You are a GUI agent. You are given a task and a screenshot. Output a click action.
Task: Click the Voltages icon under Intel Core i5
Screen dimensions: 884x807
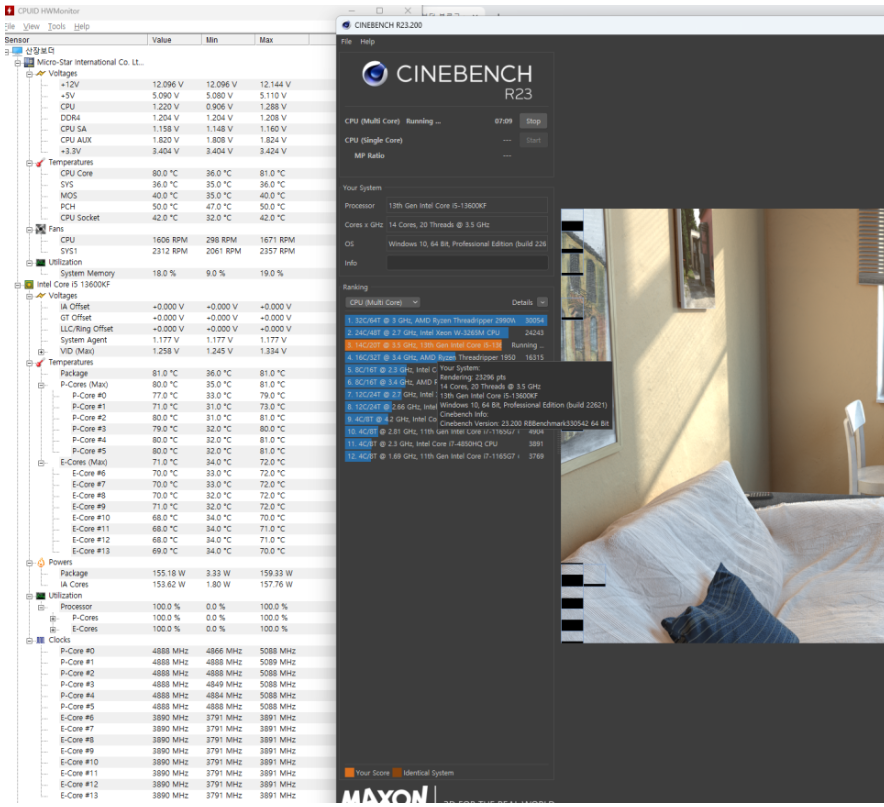click(x=41, y=296)
